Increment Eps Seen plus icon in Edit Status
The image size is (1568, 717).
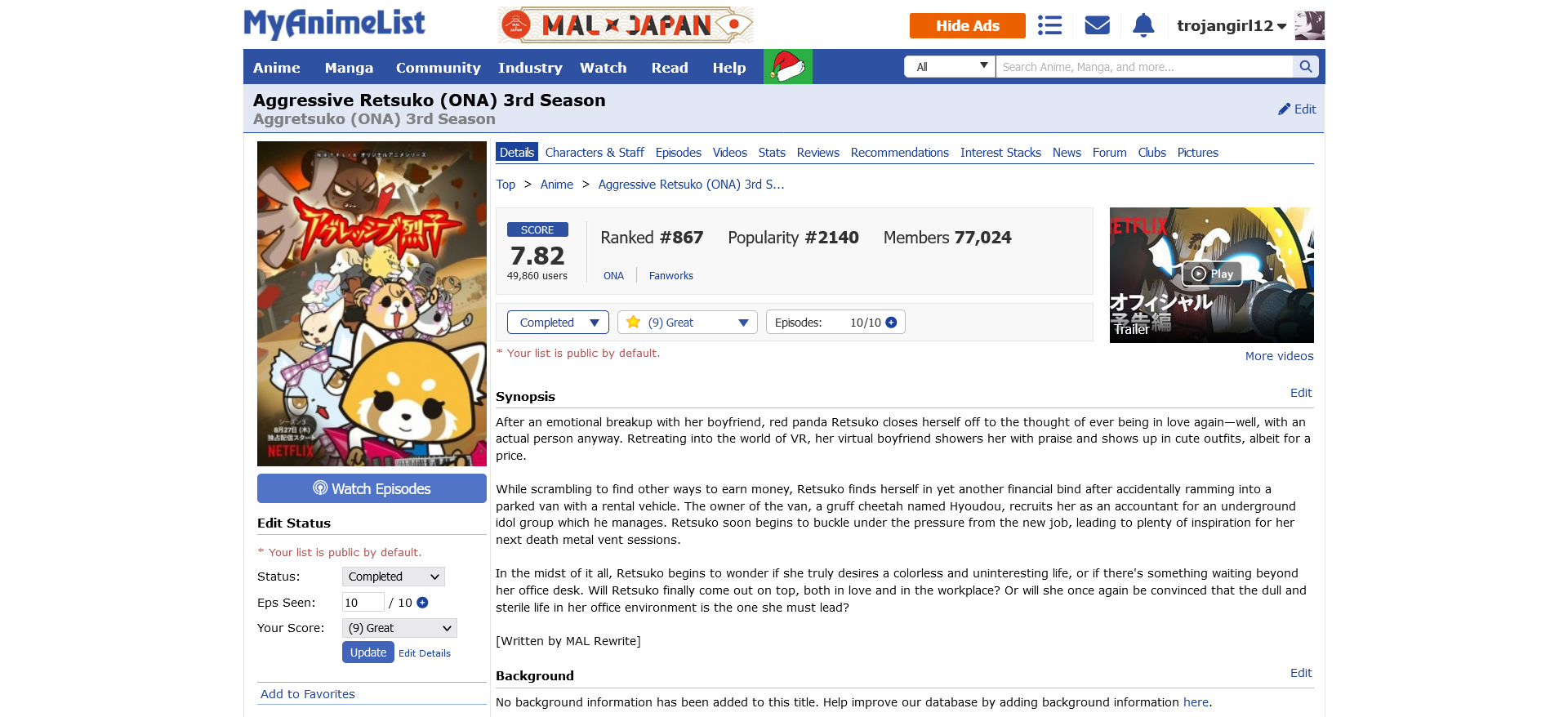[x=422, y=603]
